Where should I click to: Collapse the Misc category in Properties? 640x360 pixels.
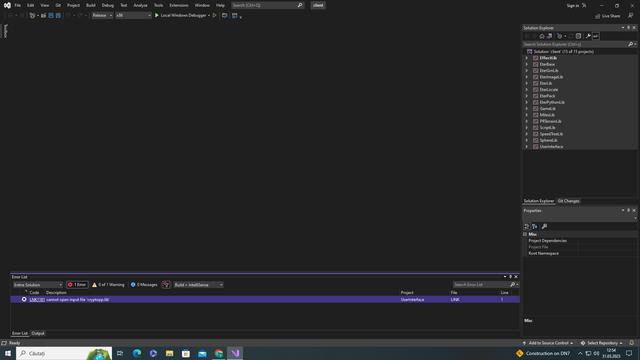click(525, 234)
